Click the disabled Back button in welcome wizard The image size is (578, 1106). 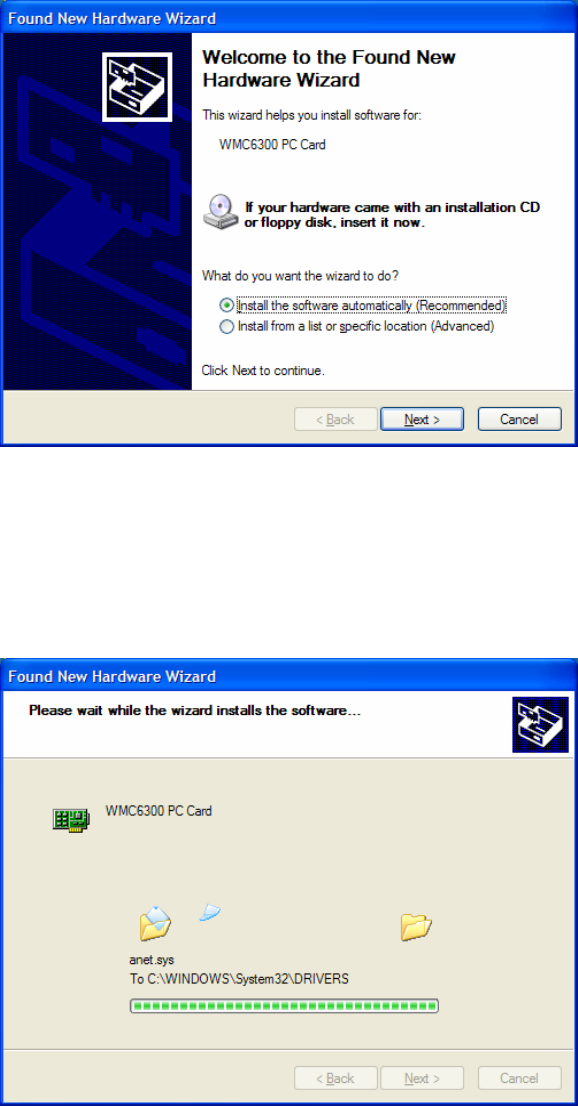pyautogui.click(x=335, y=419)
